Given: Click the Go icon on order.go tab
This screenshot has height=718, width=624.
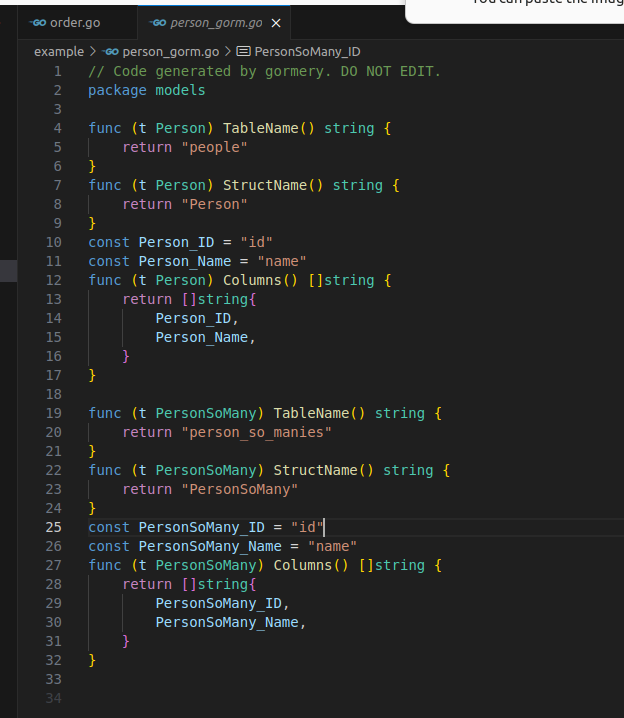Looking at the screenshot, I should pyautogui.click(x=38, y=22).
